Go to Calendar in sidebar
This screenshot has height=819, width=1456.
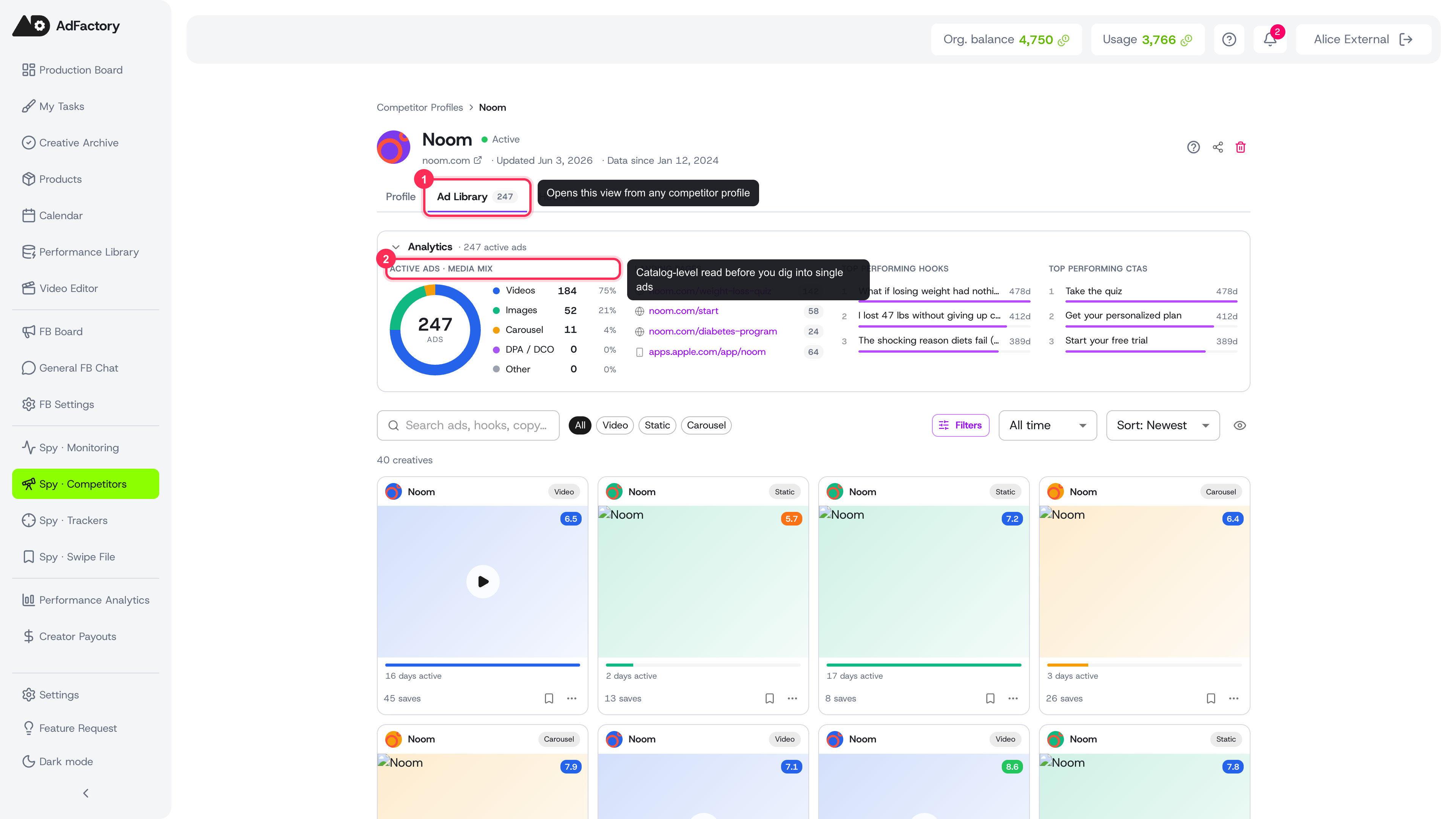click(85, 215)
